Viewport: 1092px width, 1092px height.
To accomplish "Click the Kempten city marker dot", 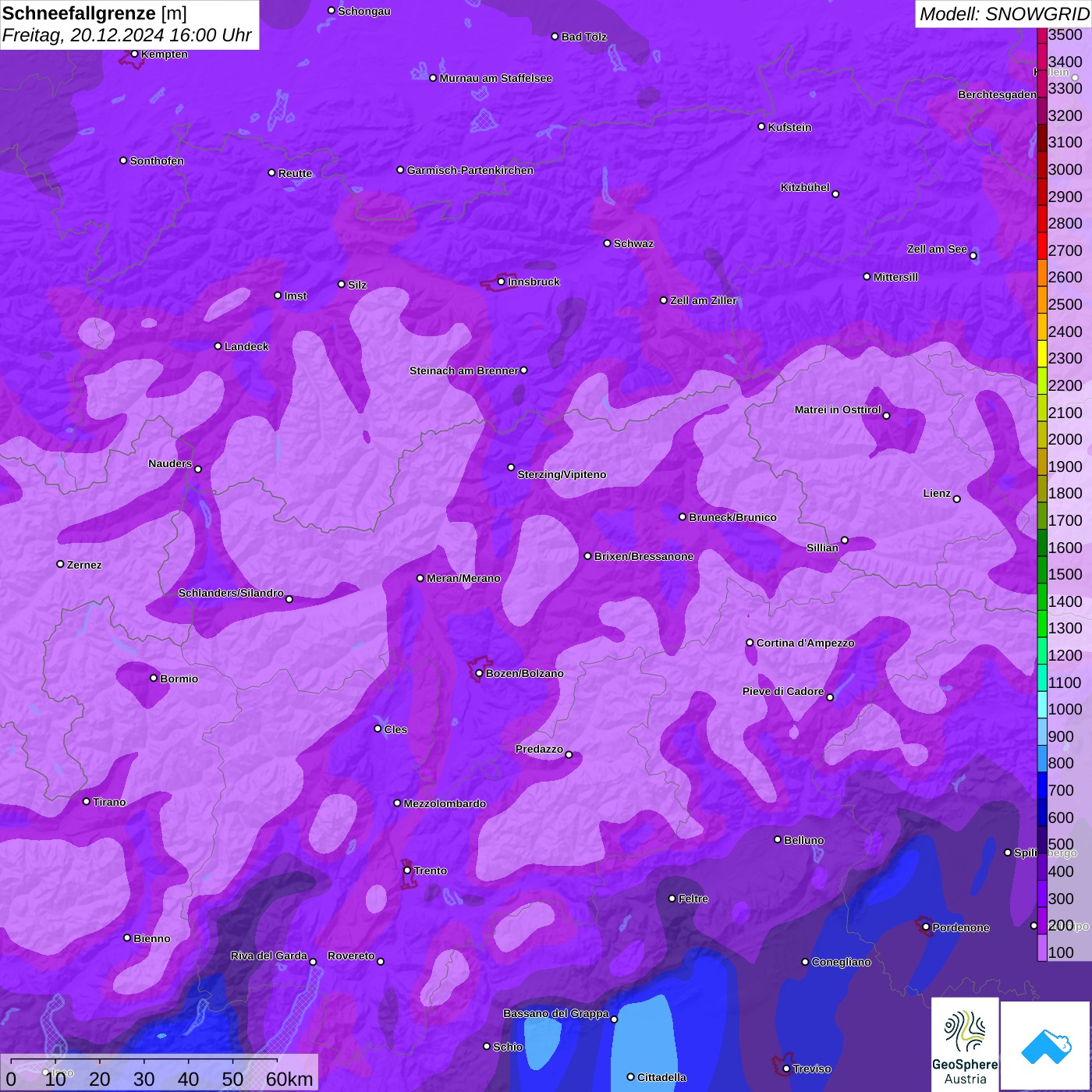I will click(134, 54).
